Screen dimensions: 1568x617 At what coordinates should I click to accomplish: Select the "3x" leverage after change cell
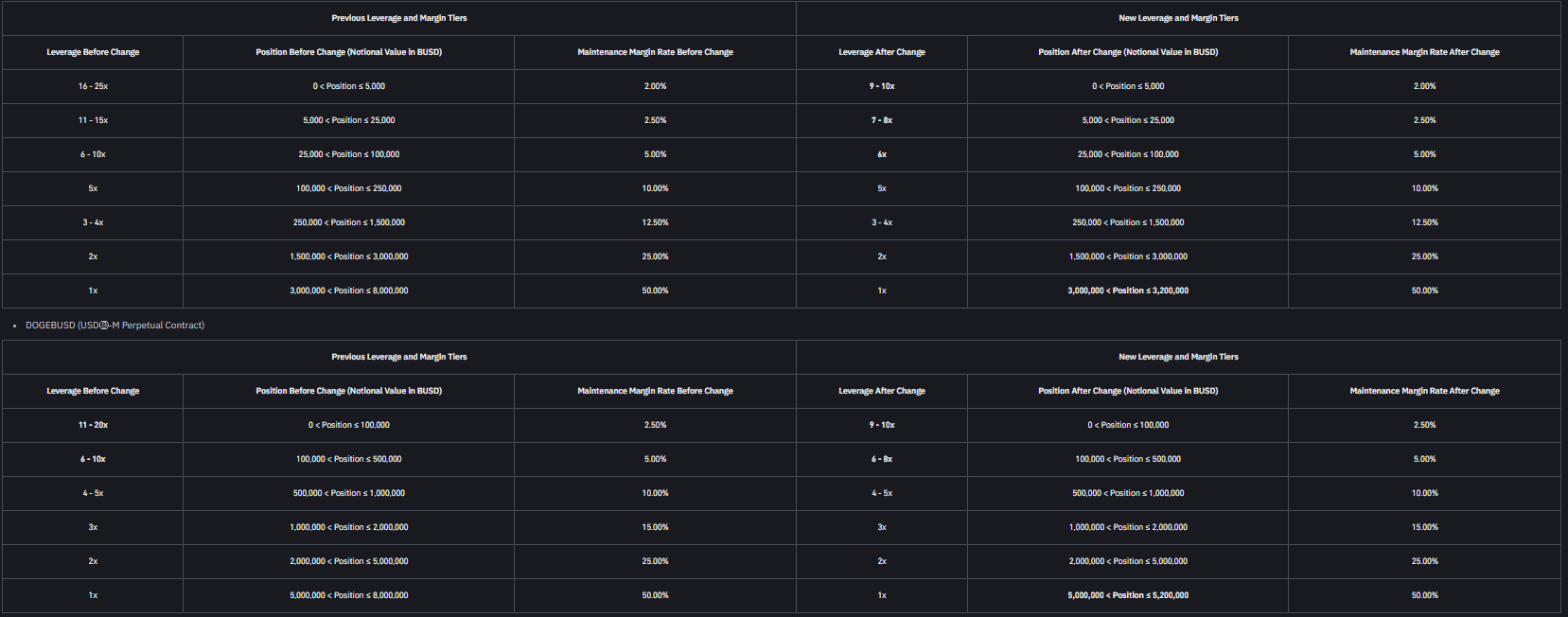[882, 527]
